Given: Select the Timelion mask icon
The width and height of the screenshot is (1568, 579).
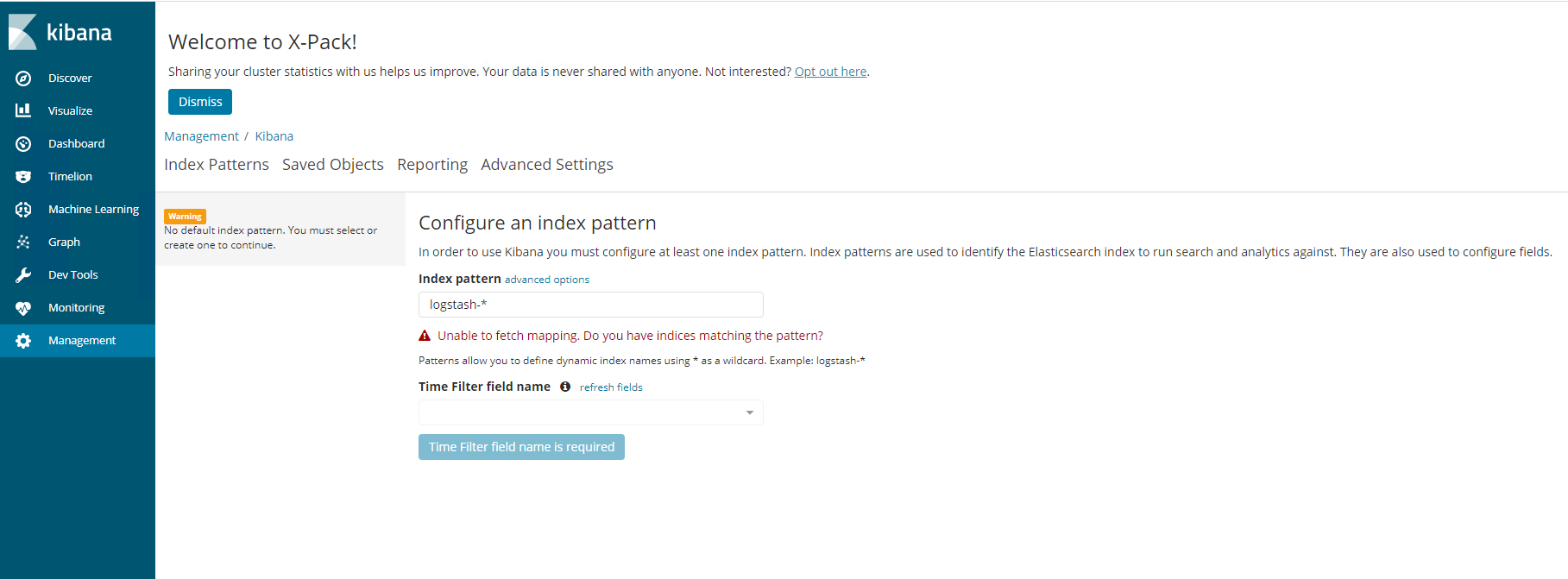Looking at the screenshot, I should pos(23,177).
